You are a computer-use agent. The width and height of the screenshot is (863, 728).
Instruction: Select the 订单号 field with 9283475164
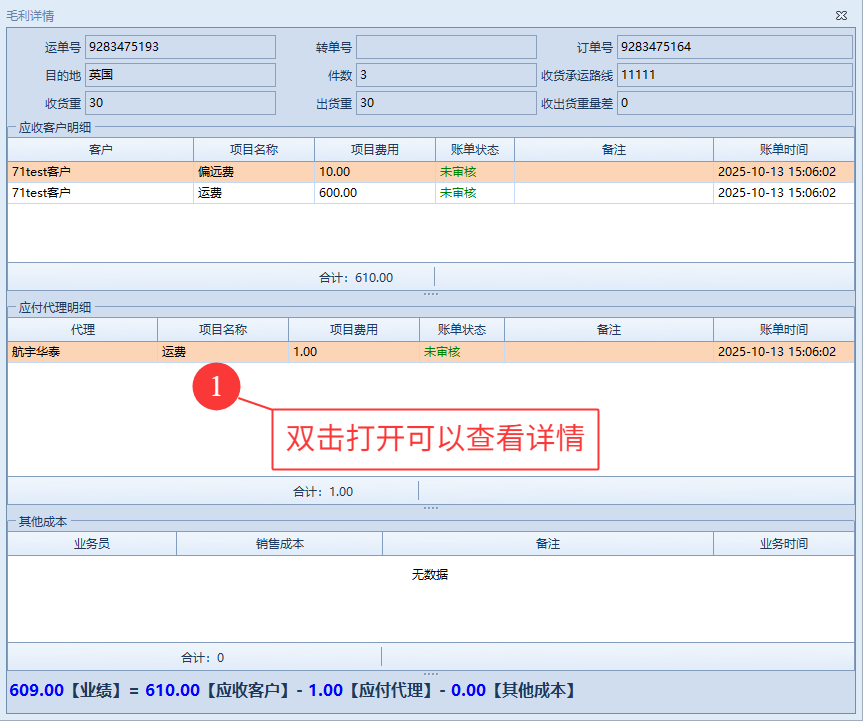[x=735, y=47]
